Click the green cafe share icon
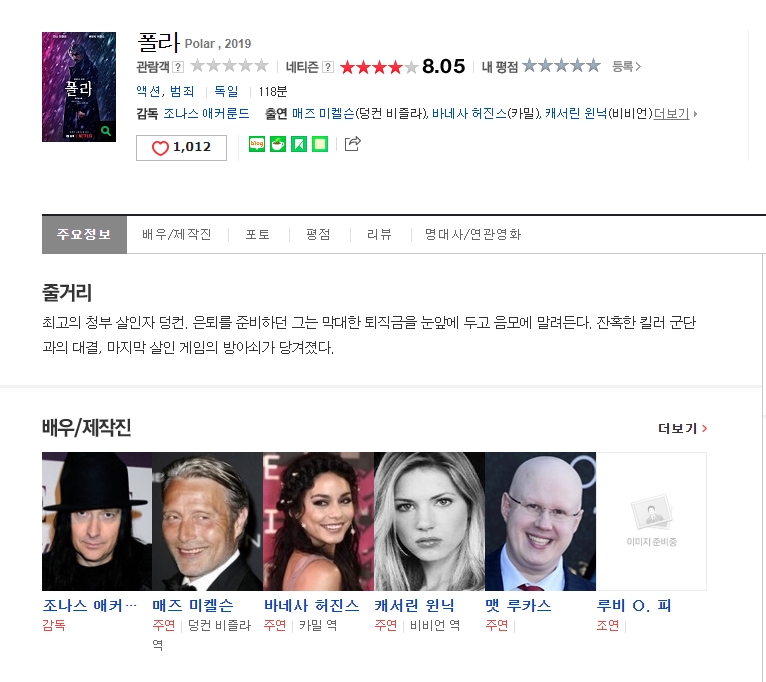The width and height of the screenshot is (766, 682). (x=278, y=144)
